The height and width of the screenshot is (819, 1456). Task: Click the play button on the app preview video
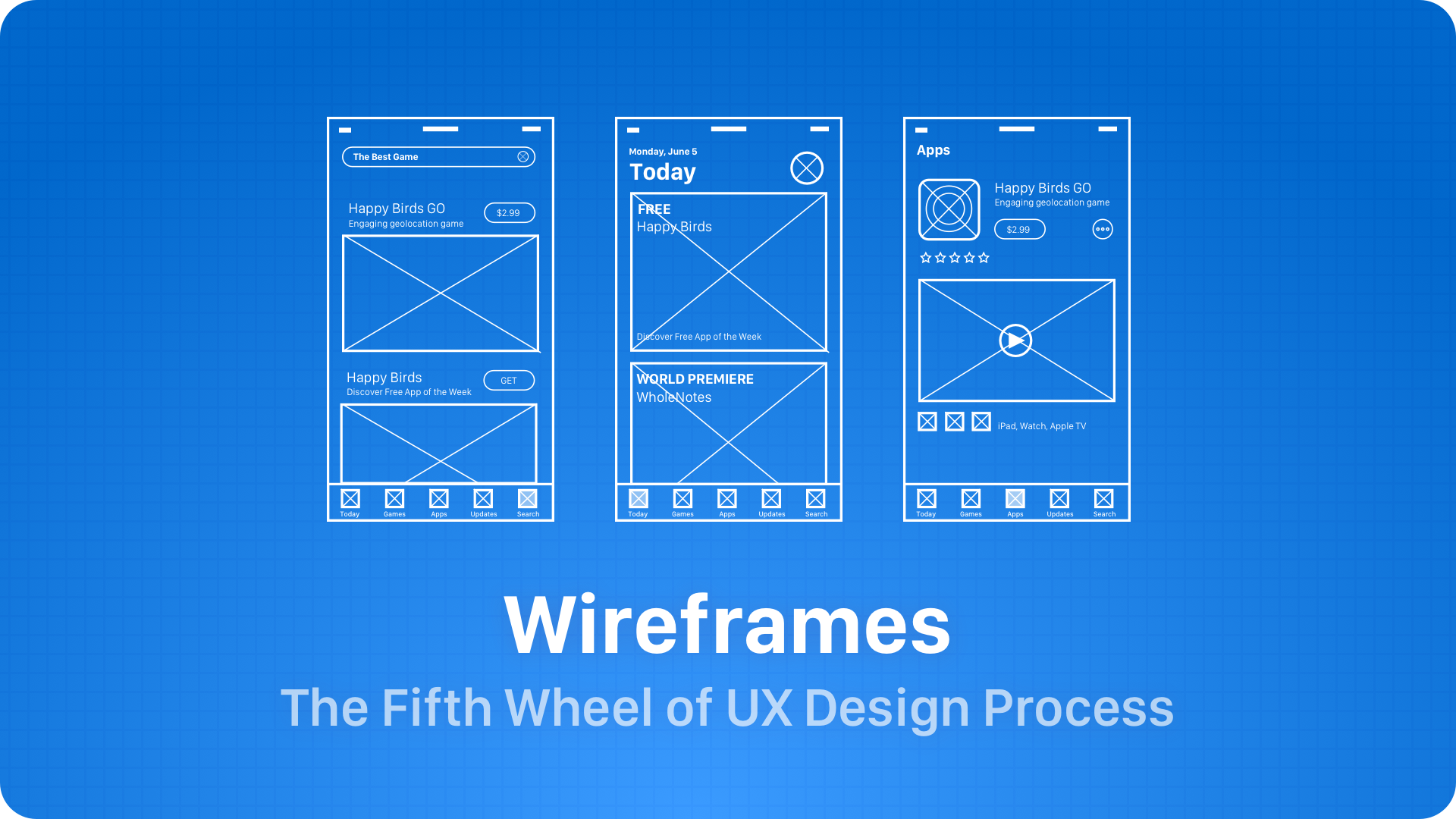pos(1015,340)
